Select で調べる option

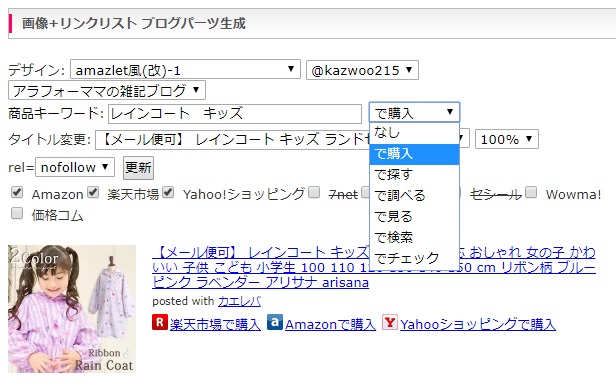point(414,196)
